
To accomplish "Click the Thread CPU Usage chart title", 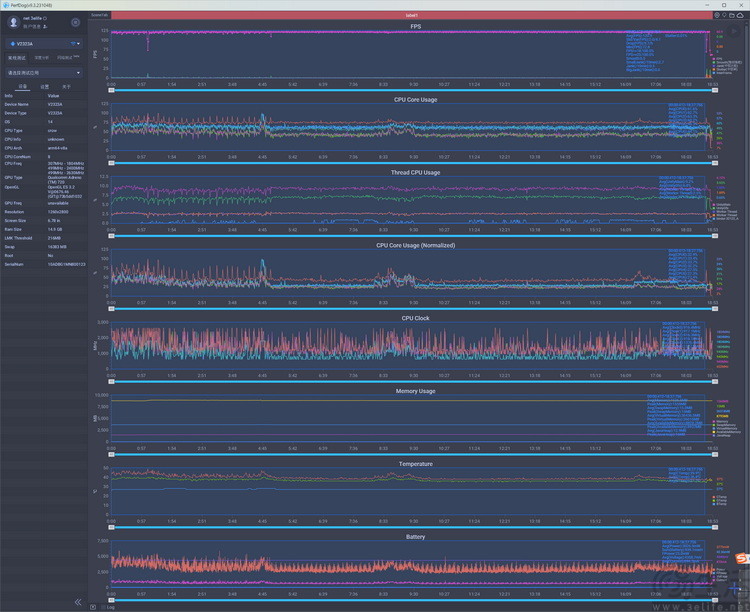I will coord(416,172).
